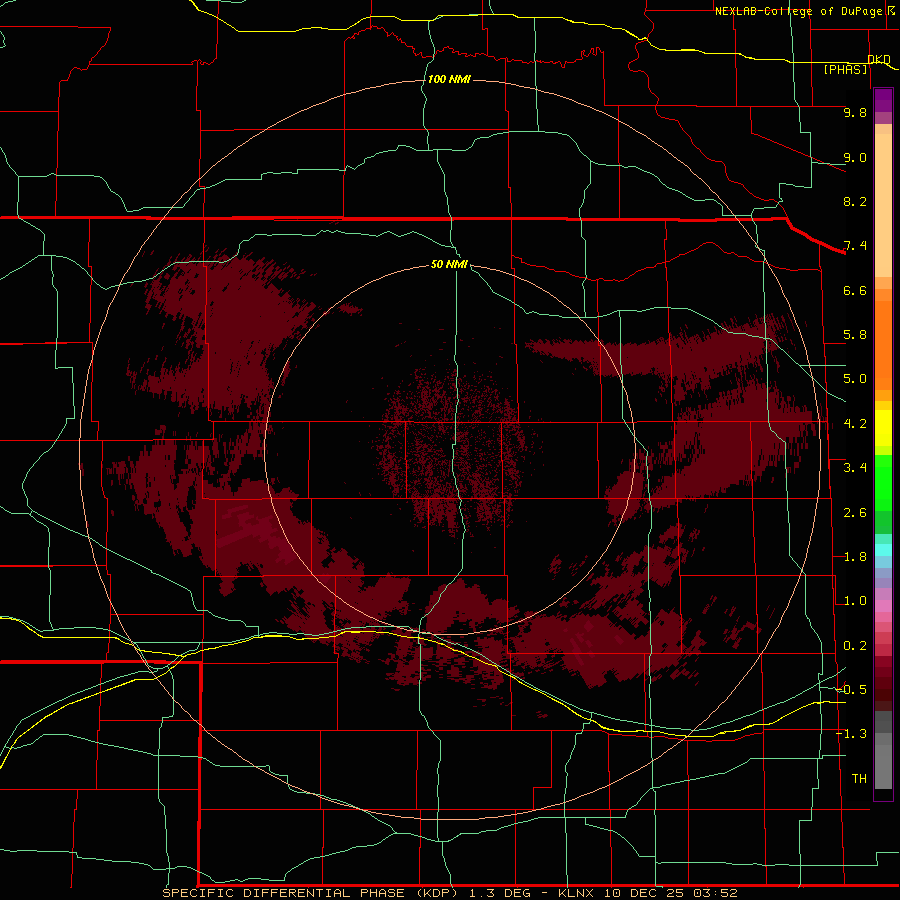Click the 1.8 legend value
This screenshot has height=900, width=900.
(855, 557)
